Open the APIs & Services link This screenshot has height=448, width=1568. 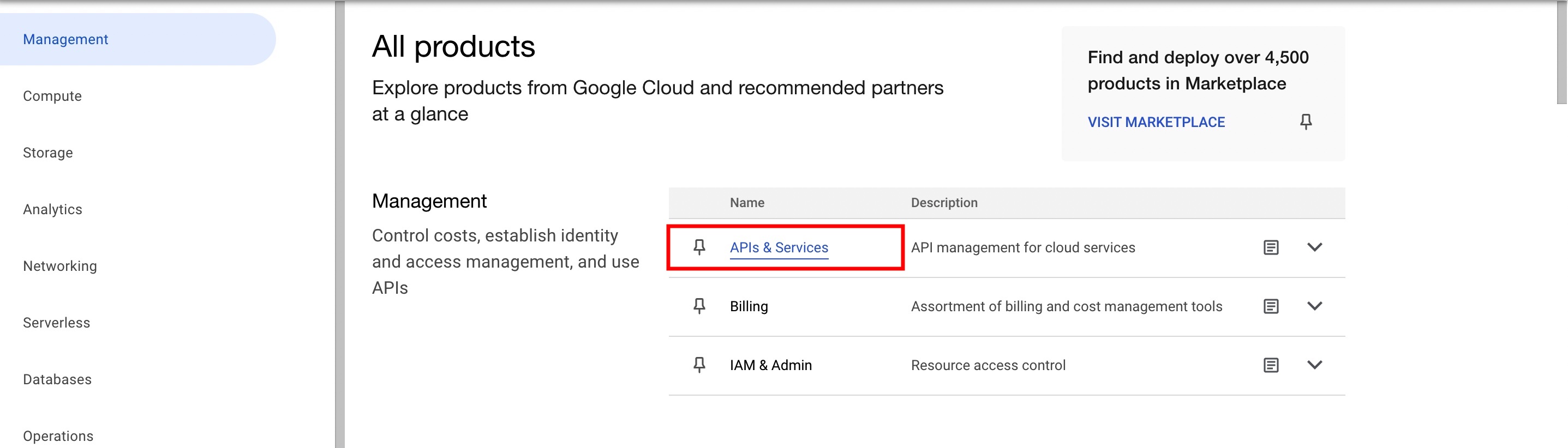point(779,247)
